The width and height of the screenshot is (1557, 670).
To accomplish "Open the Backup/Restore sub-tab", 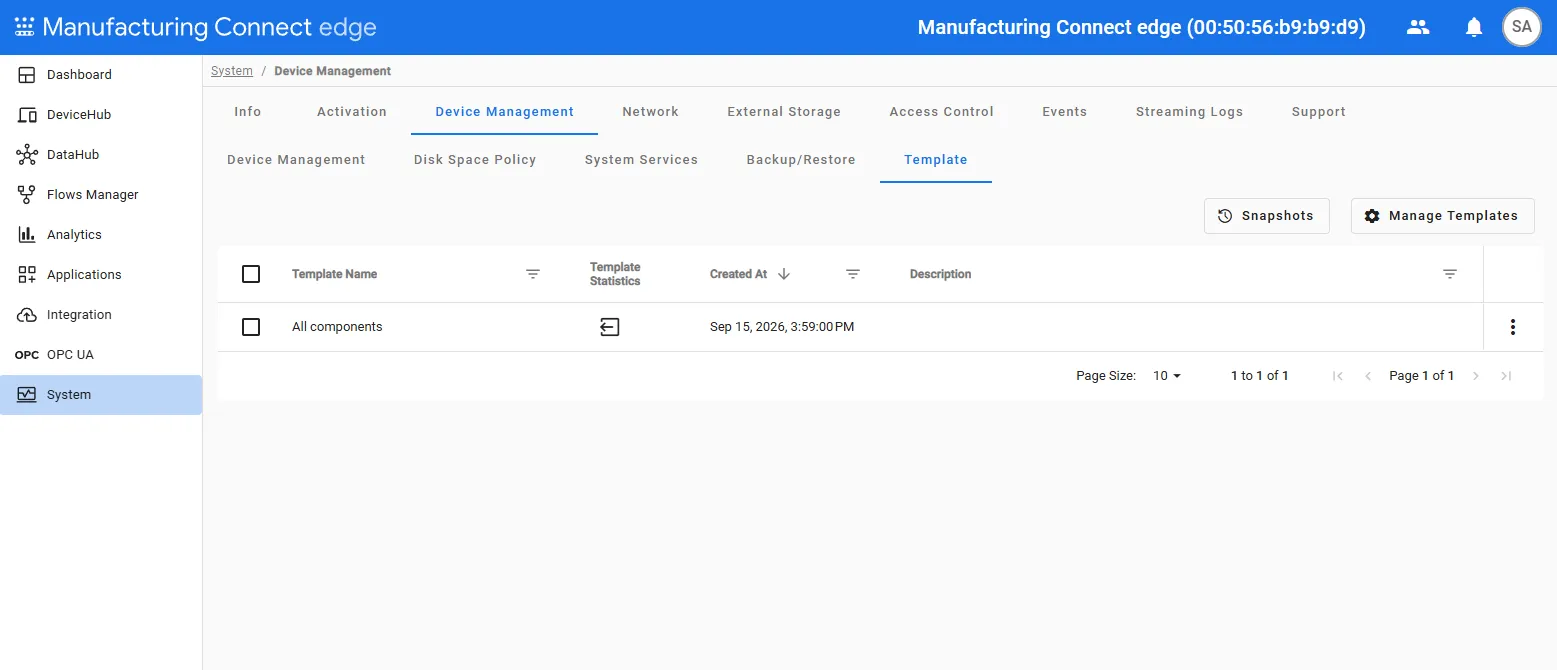I will click(801, 160).
